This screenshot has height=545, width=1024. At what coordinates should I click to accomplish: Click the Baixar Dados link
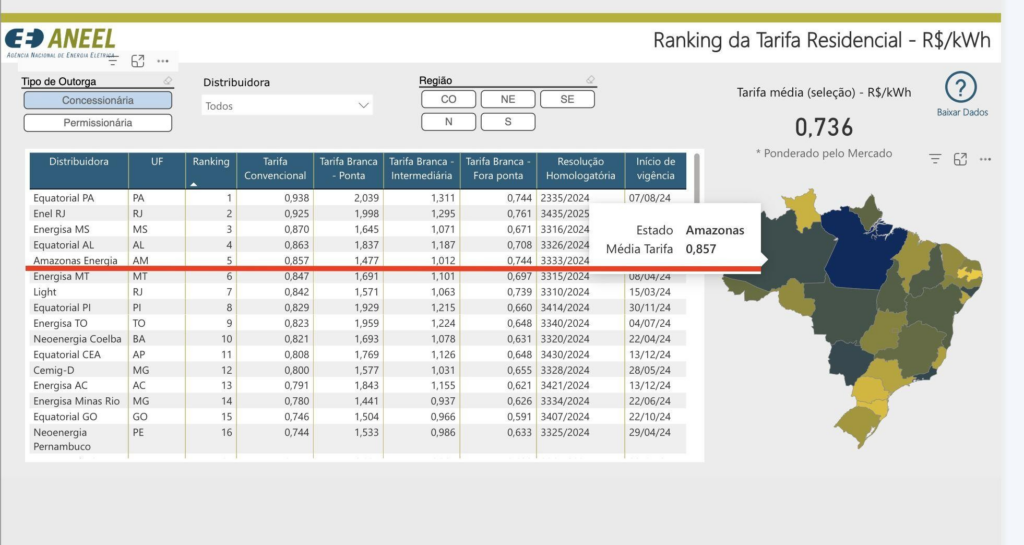click(962, 113)
